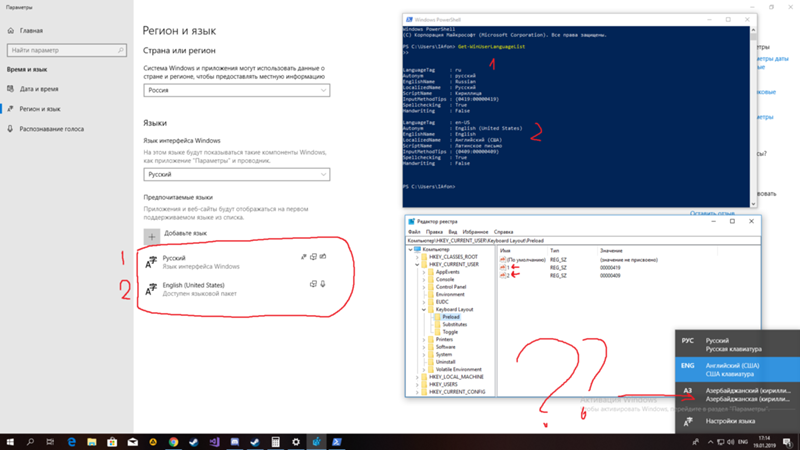
Task: Open the country dropdown showing Россия
Action: 237,90
